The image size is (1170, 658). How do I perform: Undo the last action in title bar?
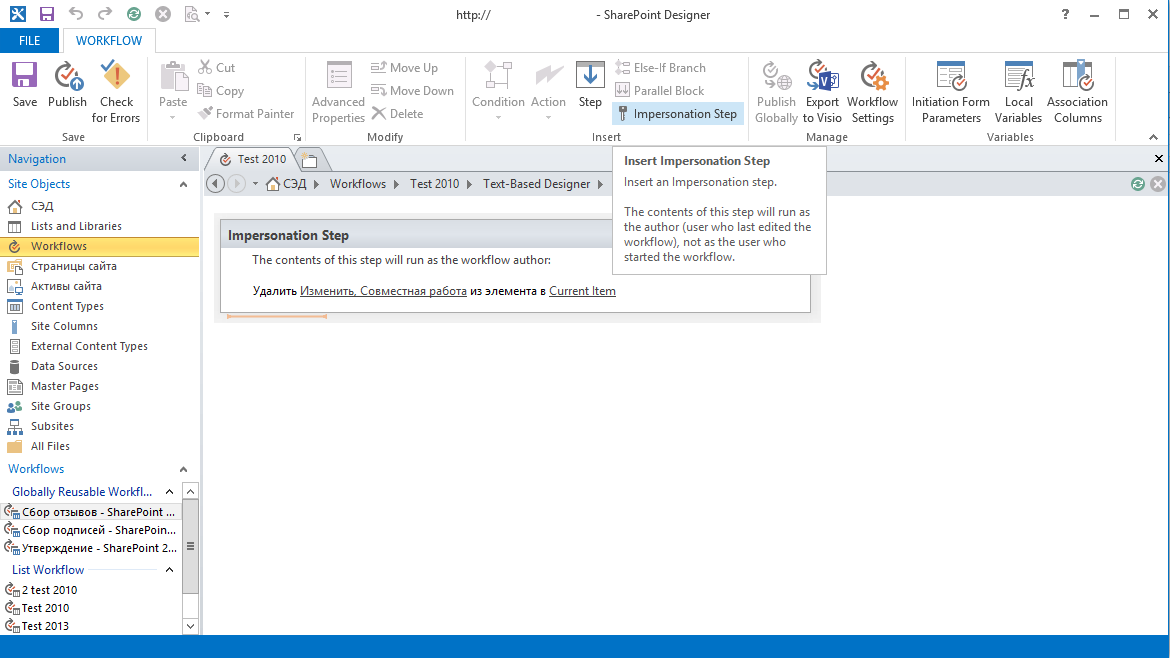pos(75,13)
